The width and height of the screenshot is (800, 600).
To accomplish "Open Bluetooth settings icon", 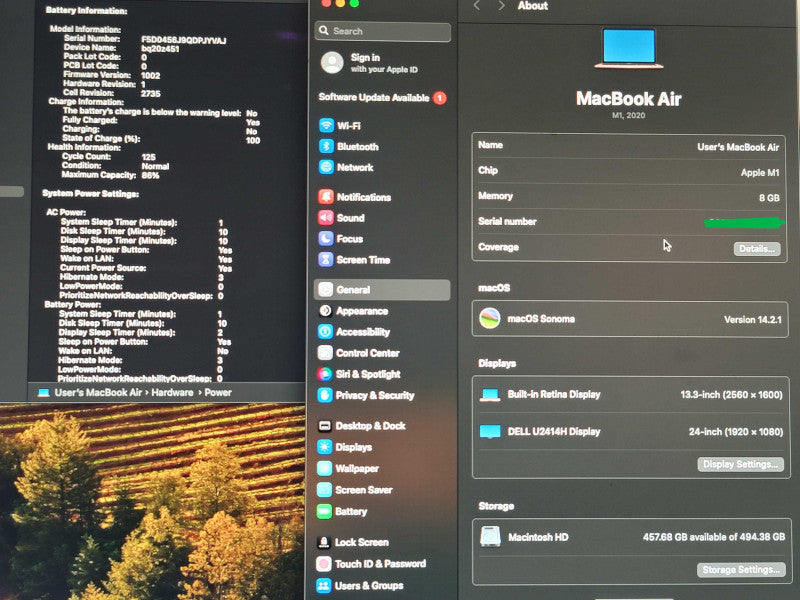I will pos(326,146).
